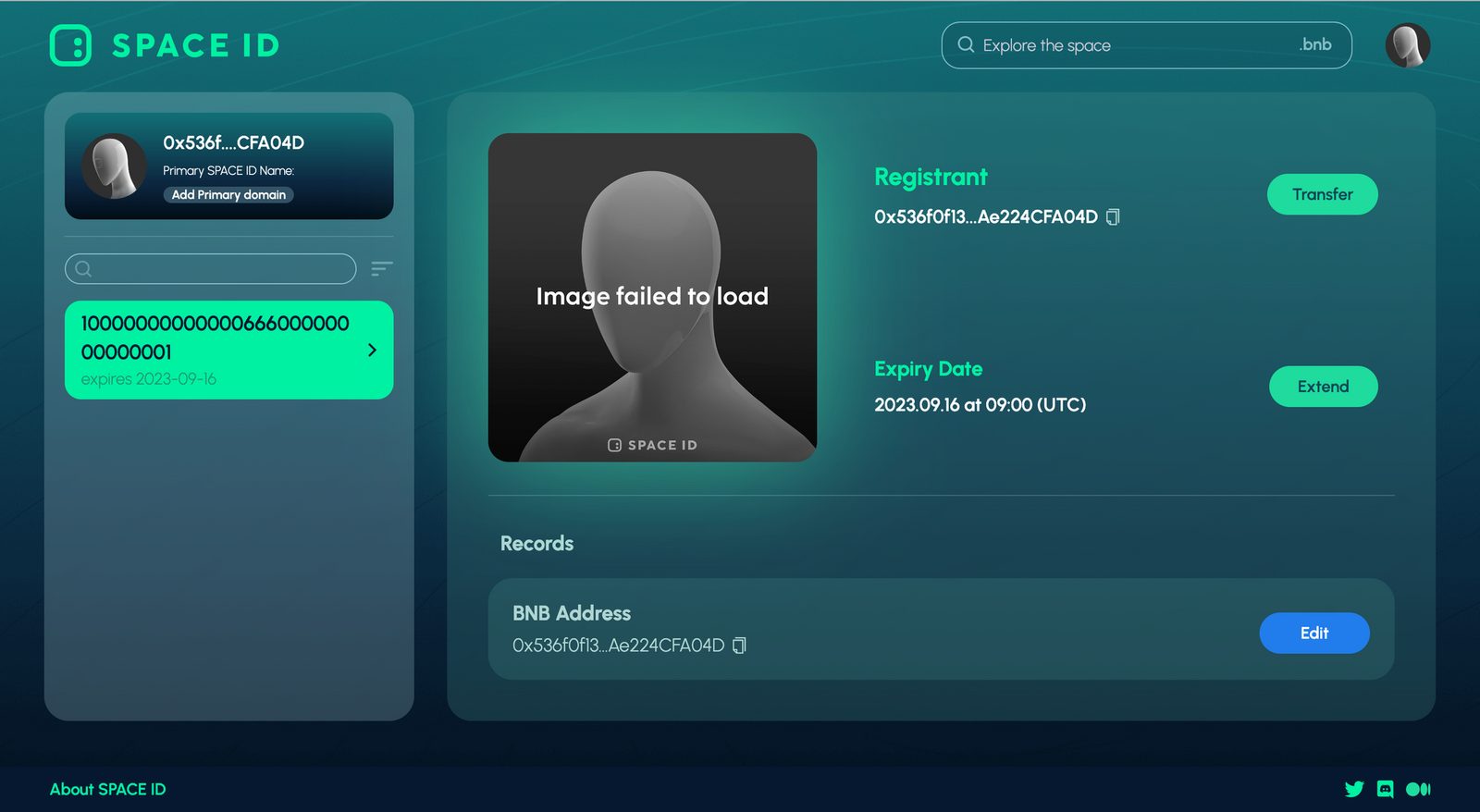
Task: Click the search magnifier in Explore bar
Action: [x=966, y=44]
